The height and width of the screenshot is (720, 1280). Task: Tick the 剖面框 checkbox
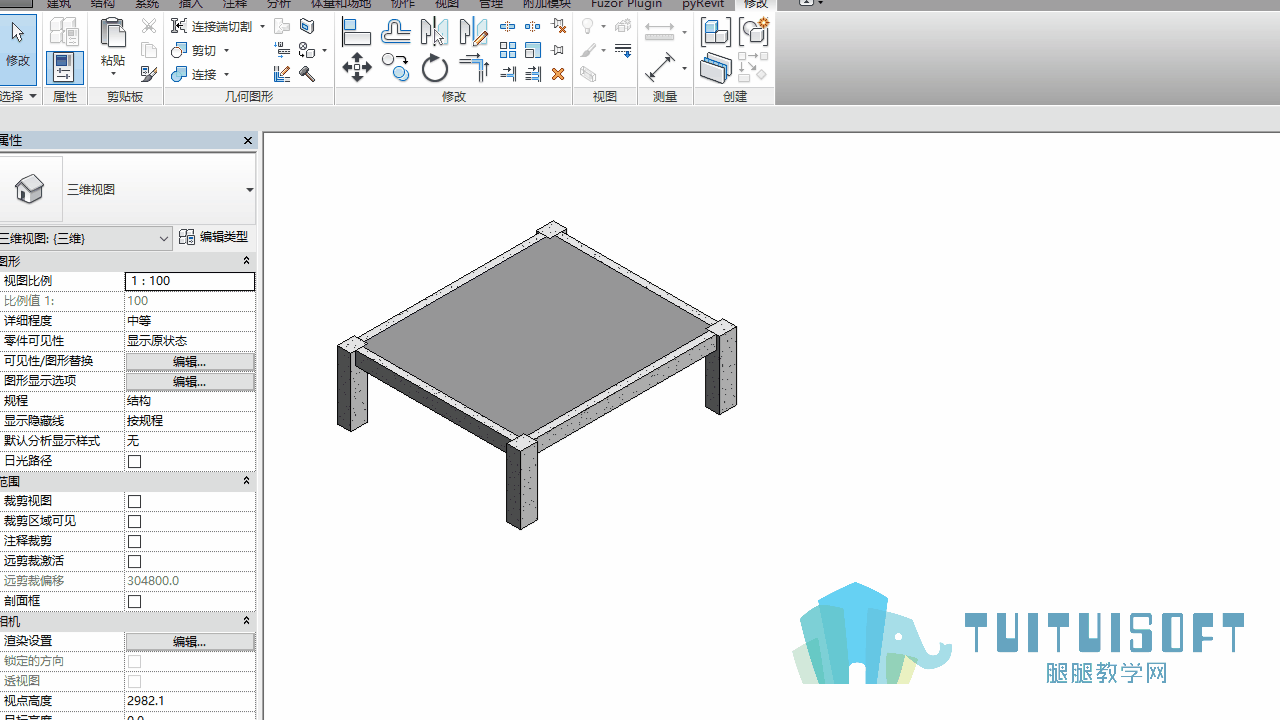pyautogui.click(x=135, y=601)
